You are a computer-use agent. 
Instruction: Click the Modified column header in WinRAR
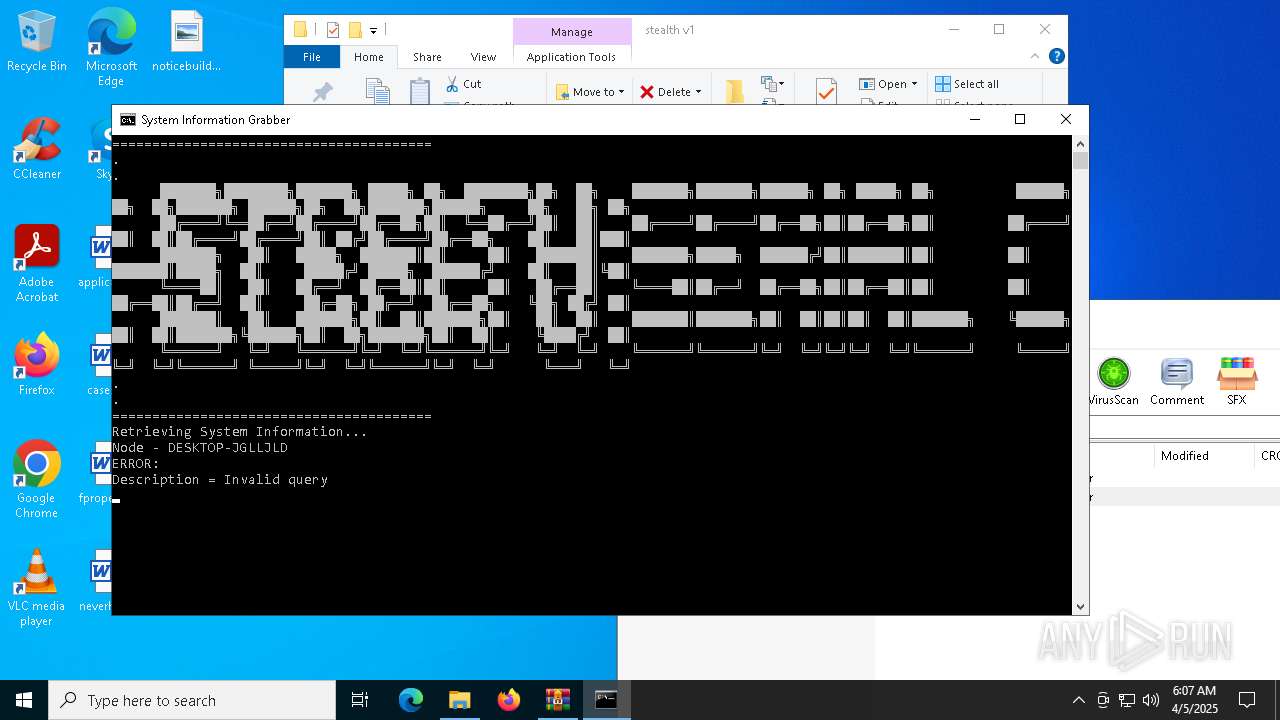point(1185,456)
